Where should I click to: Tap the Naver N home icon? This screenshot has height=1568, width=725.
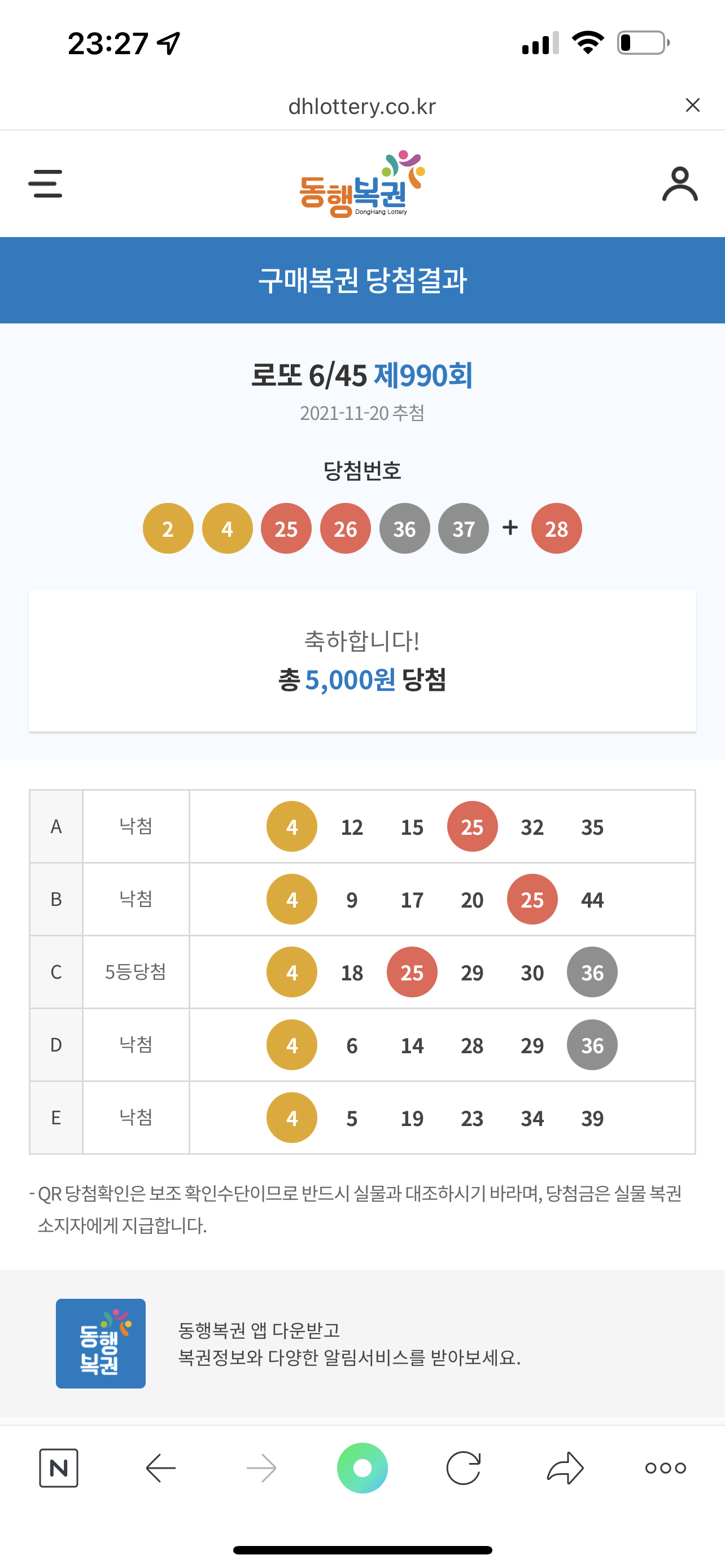(x=58, y=1468)
